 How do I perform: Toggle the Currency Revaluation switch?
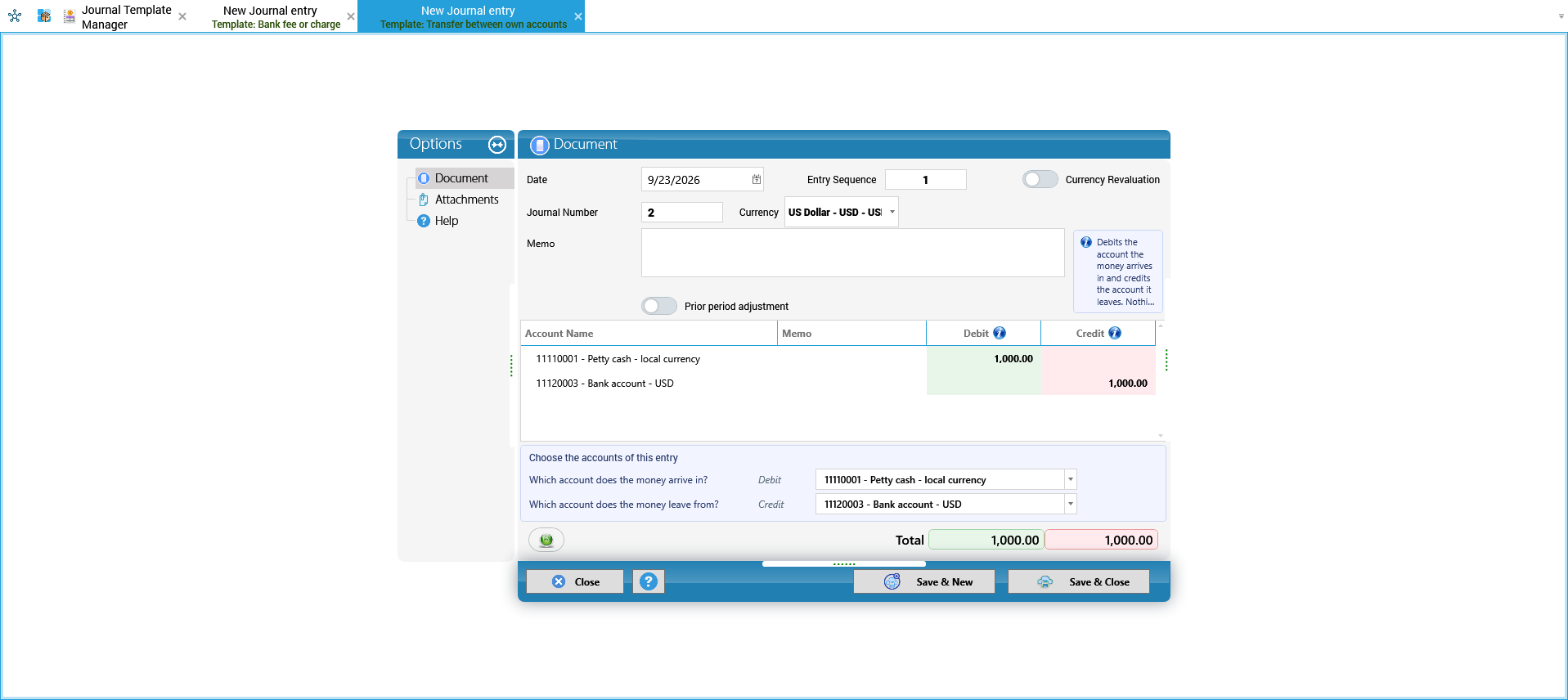[1040, 179]
